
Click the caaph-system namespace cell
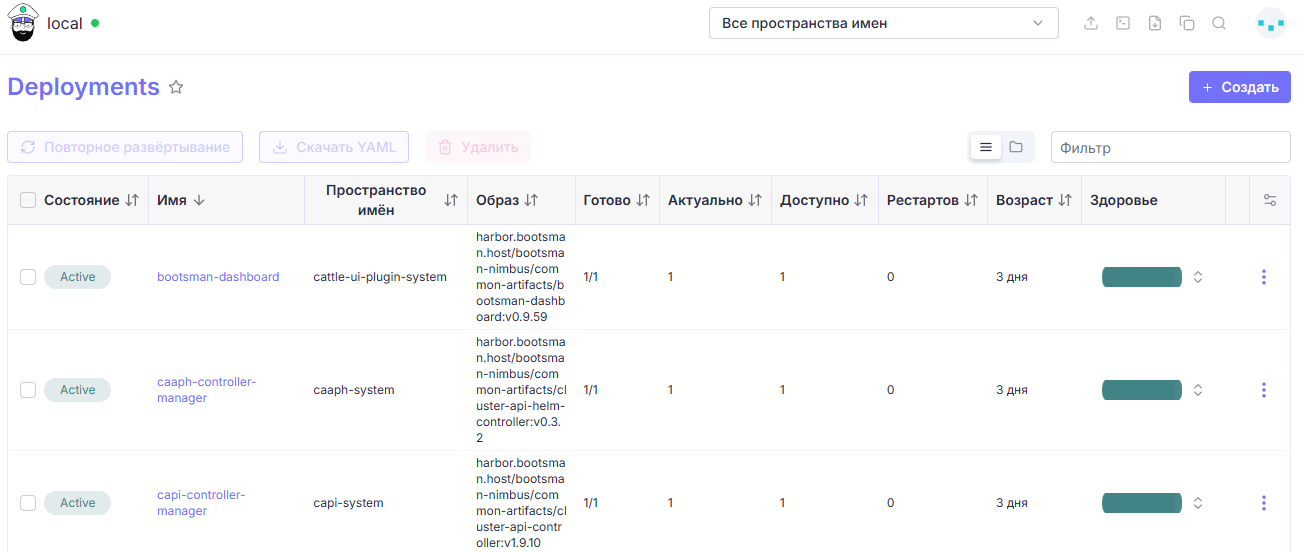point(354,390)
